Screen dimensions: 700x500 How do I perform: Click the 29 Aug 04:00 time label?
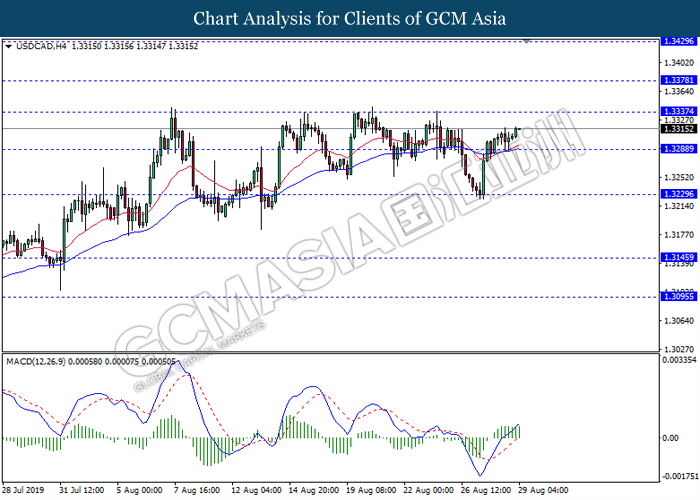pyautogui.click(x=543, y=490)
